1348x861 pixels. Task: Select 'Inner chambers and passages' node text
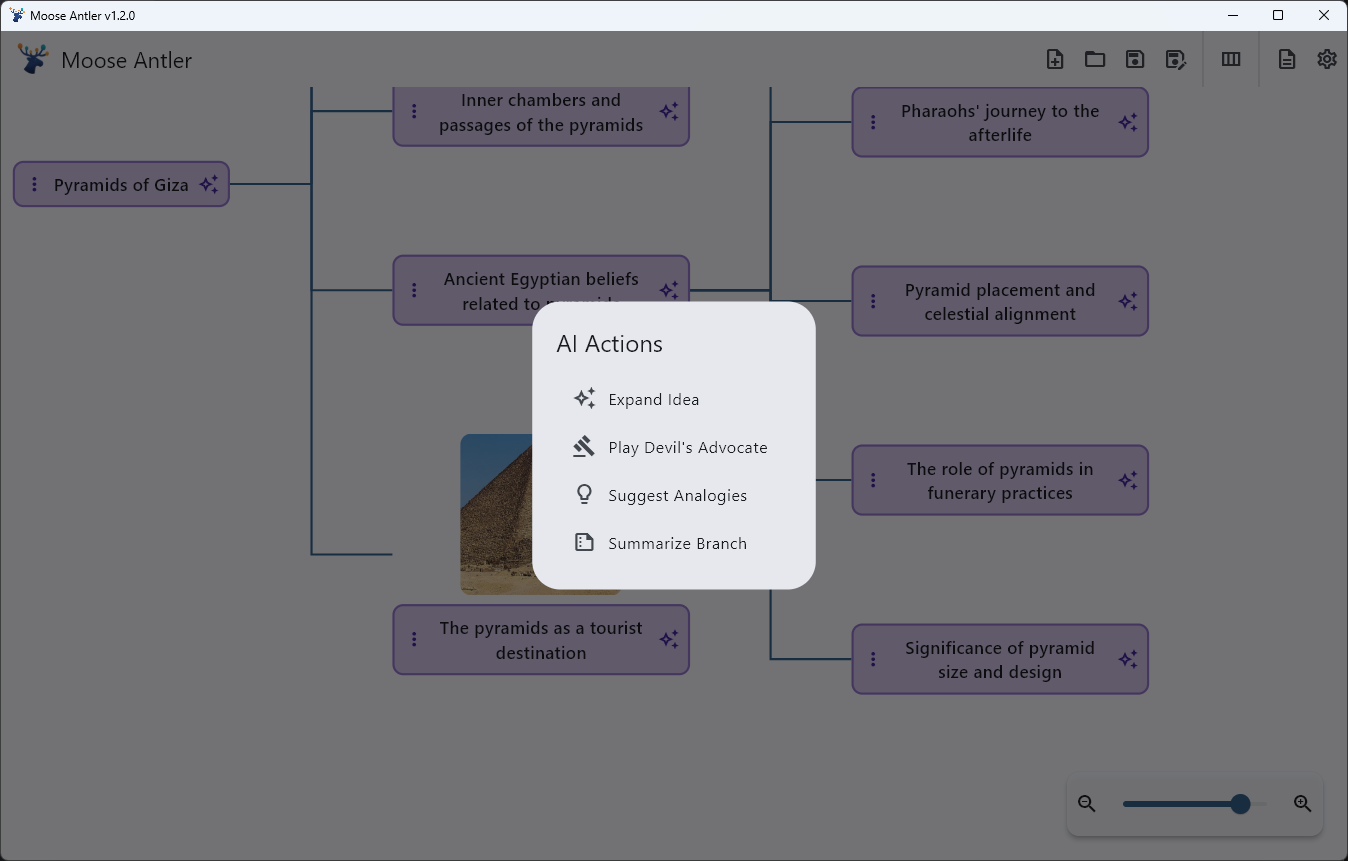coord(541,112)
